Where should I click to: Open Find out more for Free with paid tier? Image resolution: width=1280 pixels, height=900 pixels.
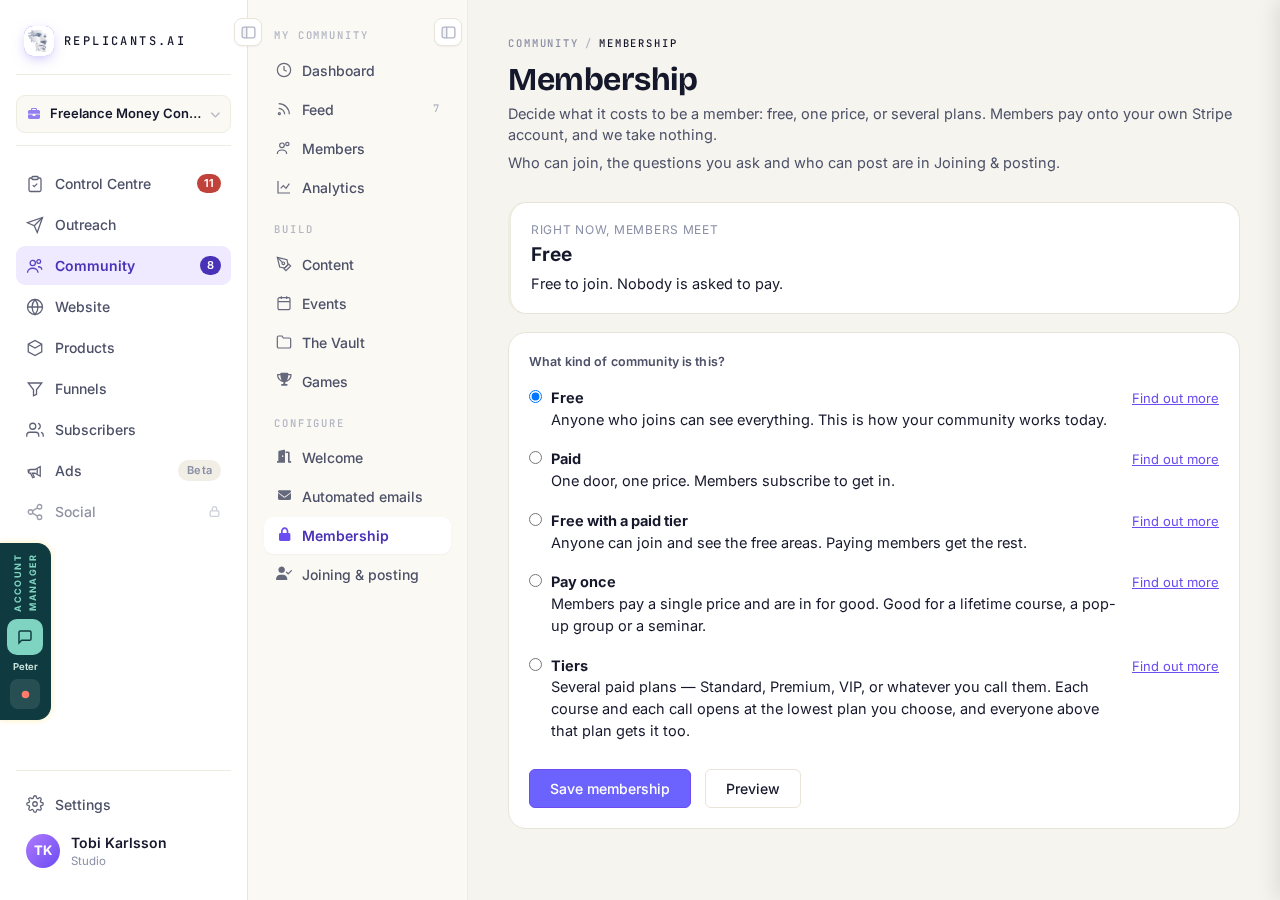(1175, 521)
